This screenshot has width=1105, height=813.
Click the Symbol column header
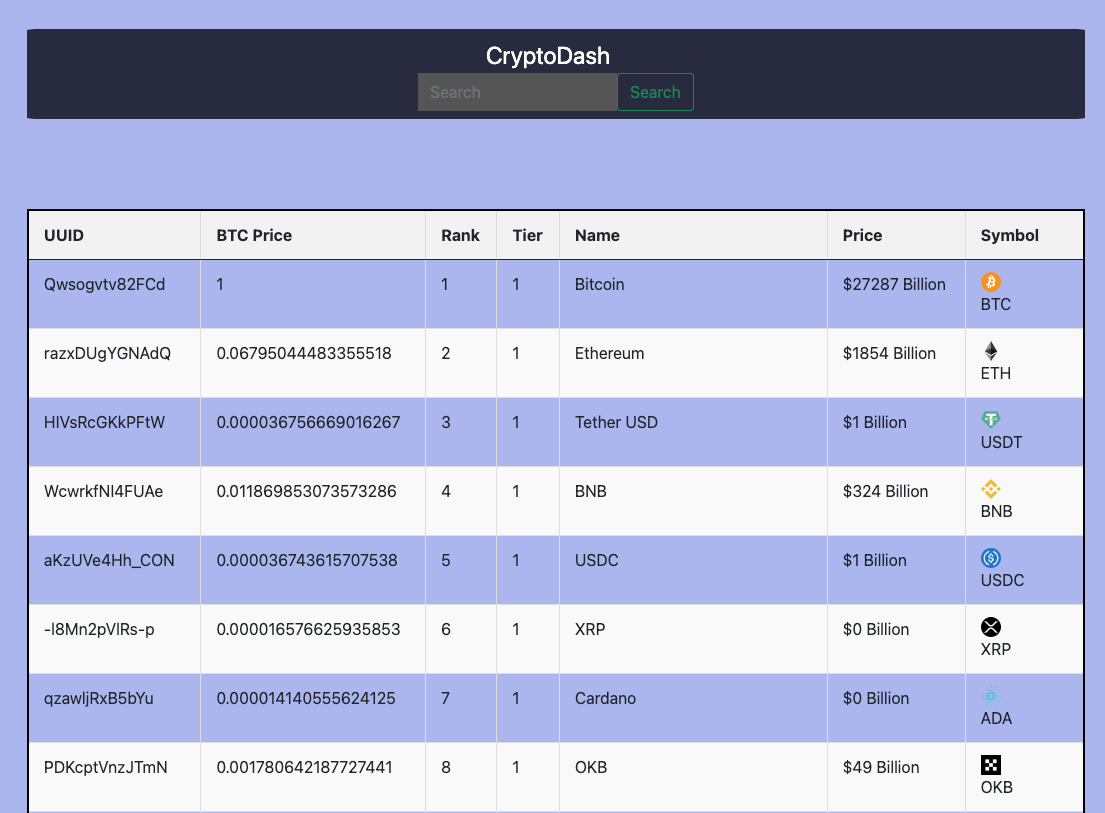point(1009,235)
